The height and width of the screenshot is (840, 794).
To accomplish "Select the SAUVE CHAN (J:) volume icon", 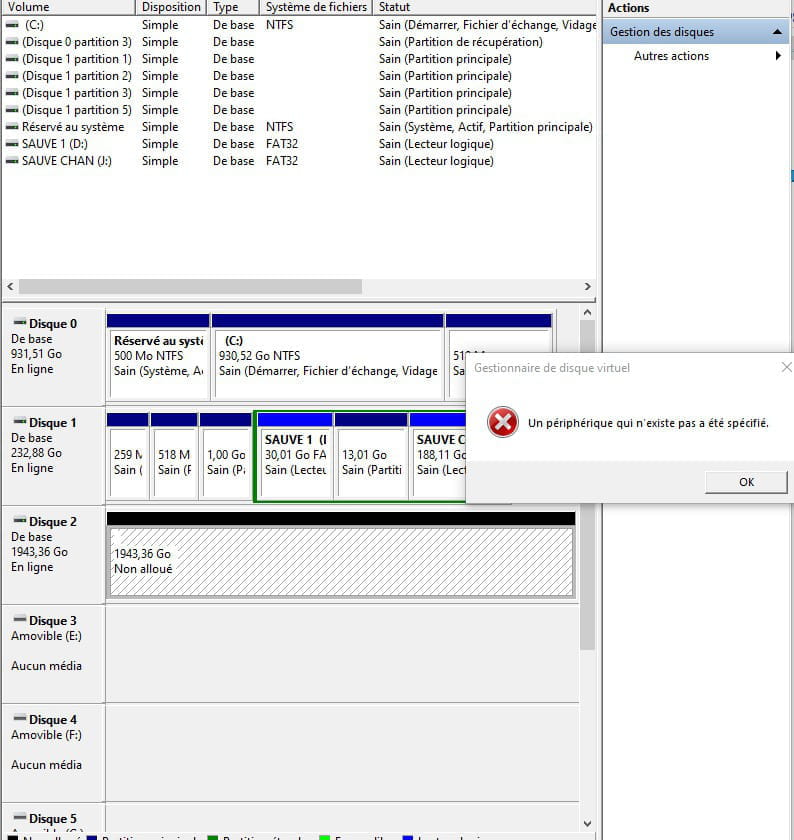I will click(x=12, y=161).
